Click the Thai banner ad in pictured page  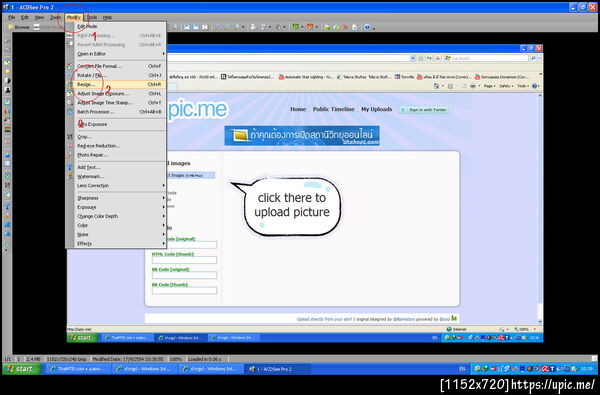302,136
